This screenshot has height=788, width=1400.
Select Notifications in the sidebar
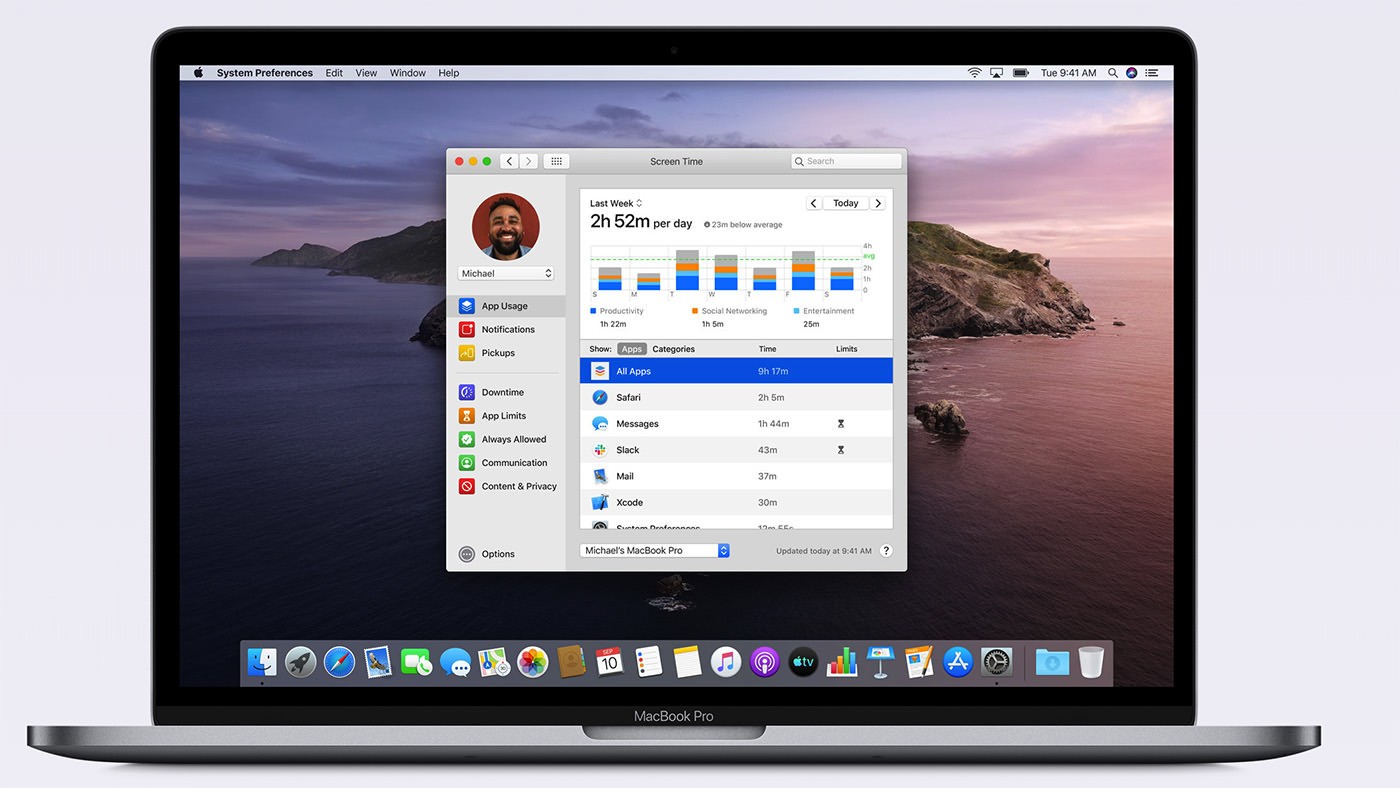pyautogui.click(x=507, y=329)
